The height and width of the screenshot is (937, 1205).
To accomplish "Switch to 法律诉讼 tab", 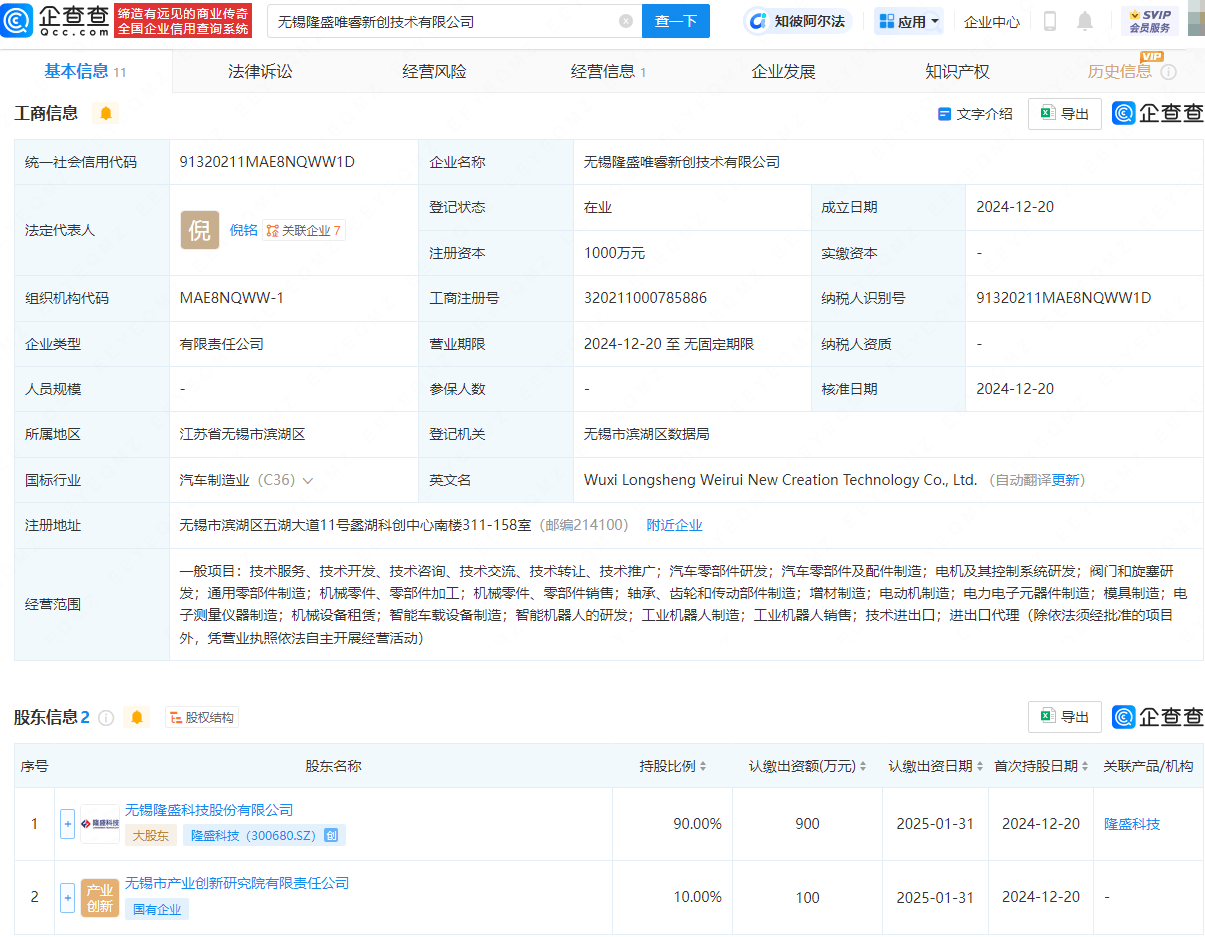I will 260,72.
